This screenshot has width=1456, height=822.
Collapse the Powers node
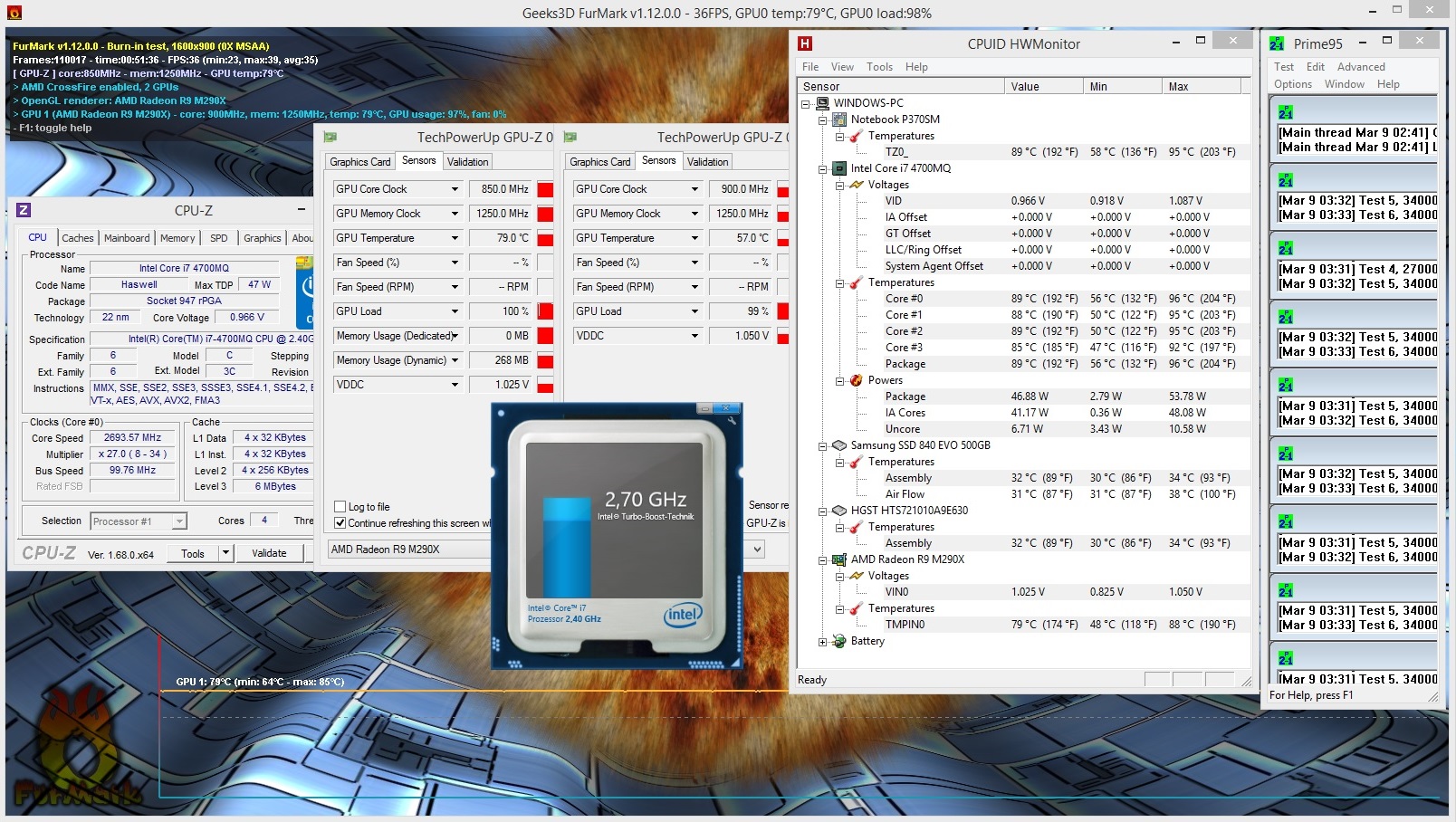coord(840,381)
